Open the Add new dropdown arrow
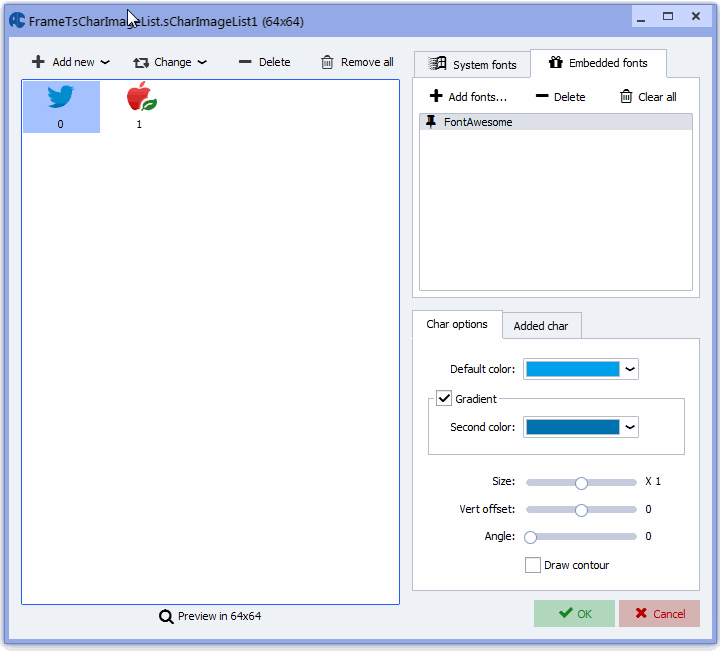The width and height of the screenshot is (720, 651). point(105,62)
